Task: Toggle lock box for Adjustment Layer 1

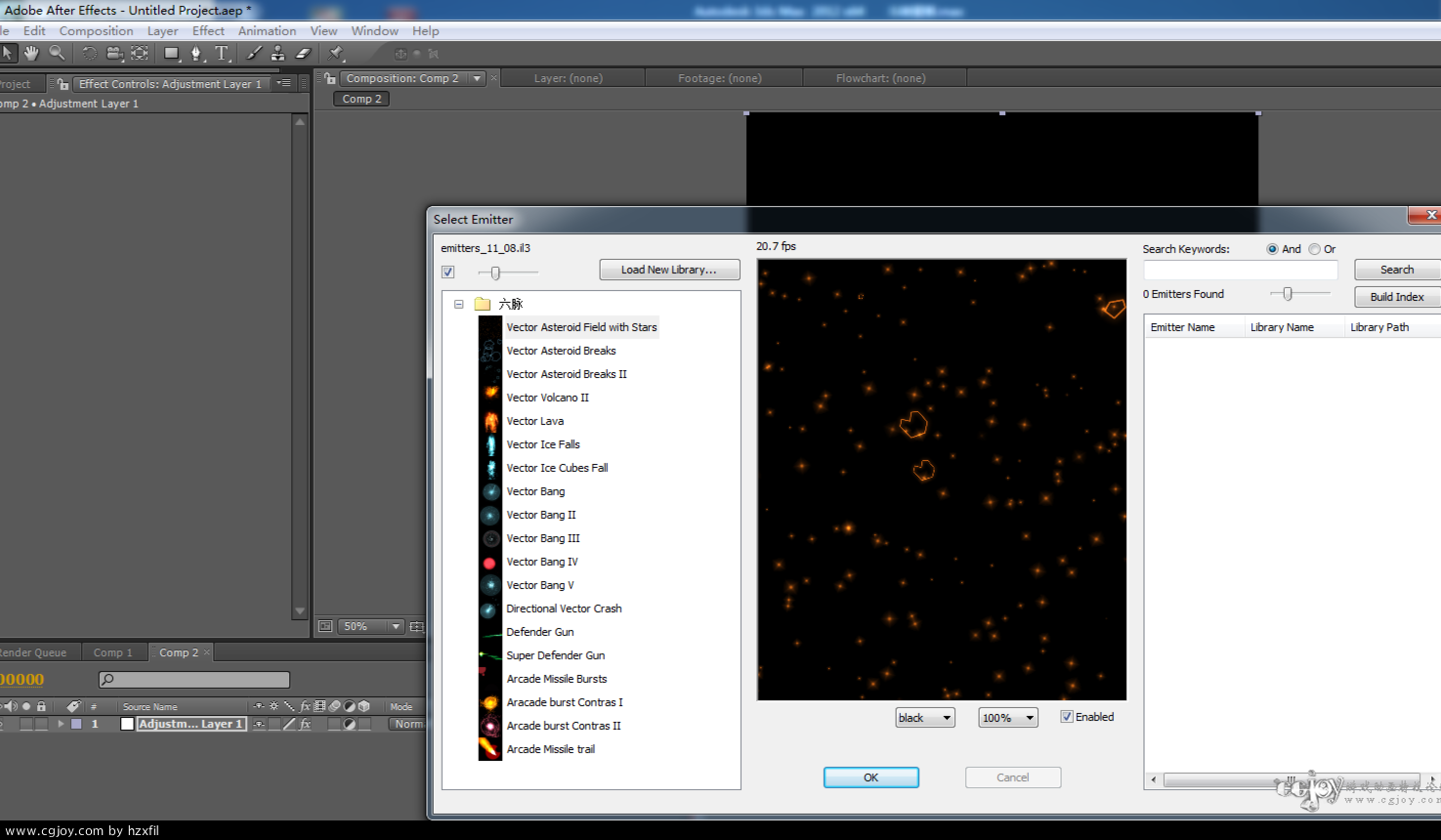Action: coord(41,724)
